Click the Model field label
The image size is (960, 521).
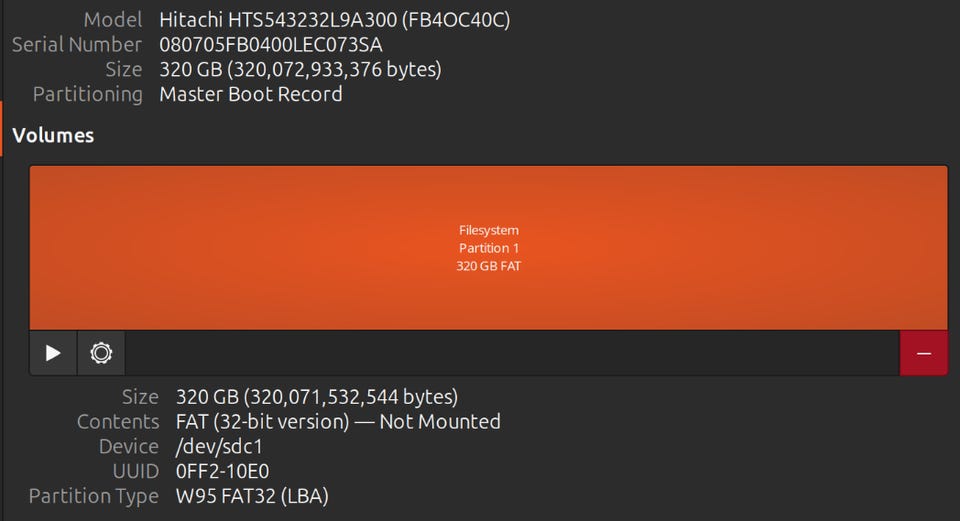pos(113,20)
